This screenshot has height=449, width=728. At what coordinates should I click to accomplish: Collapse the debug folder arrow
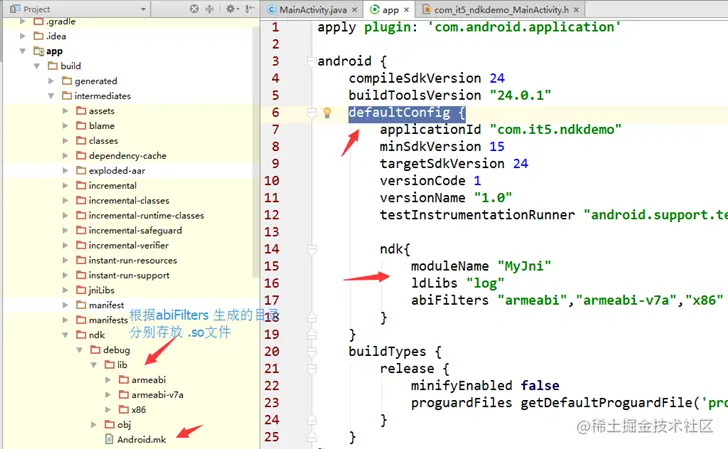[x=80, y=350]
